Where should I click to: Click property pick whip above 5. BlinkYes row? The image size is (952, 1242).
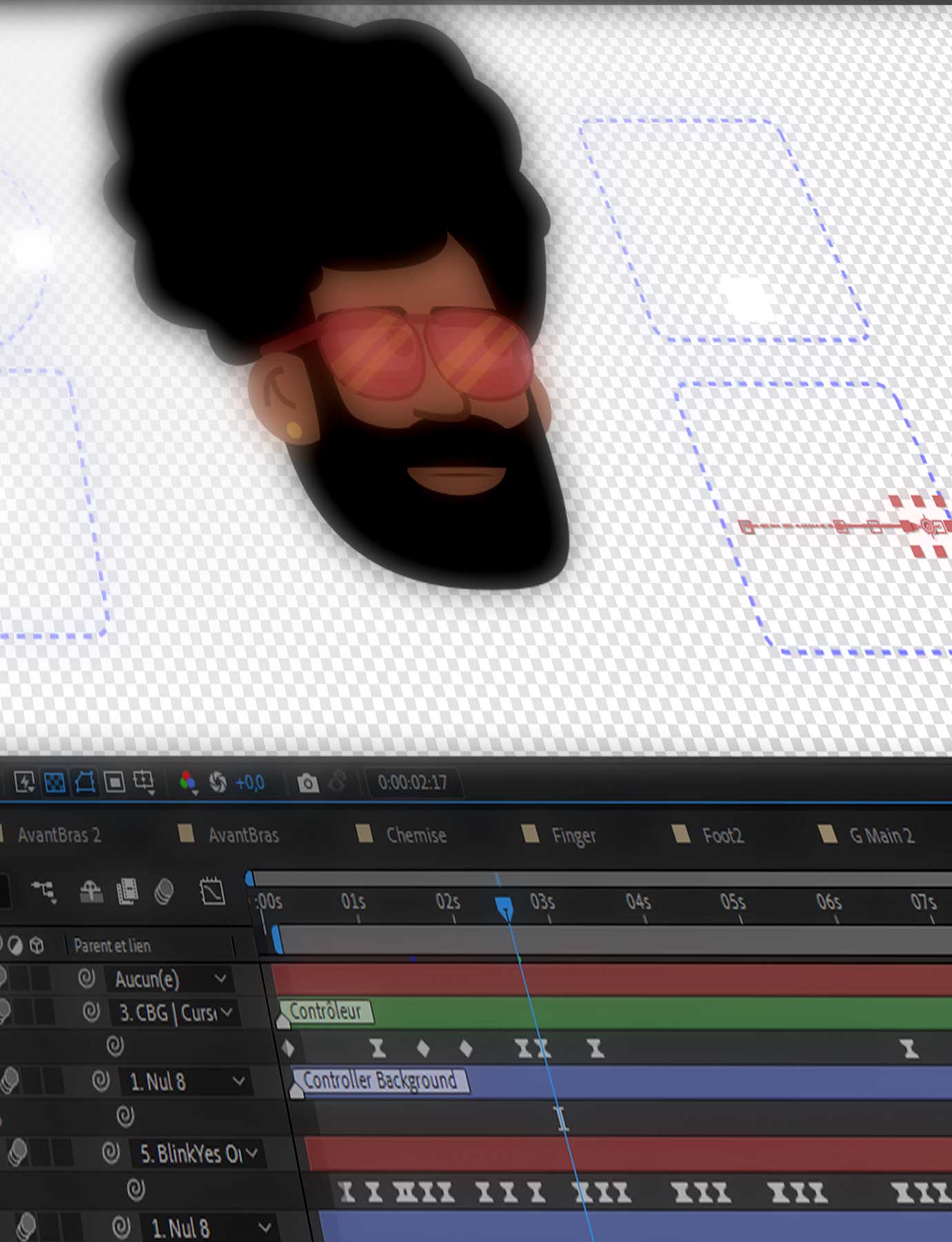(x=125, y=1115)
